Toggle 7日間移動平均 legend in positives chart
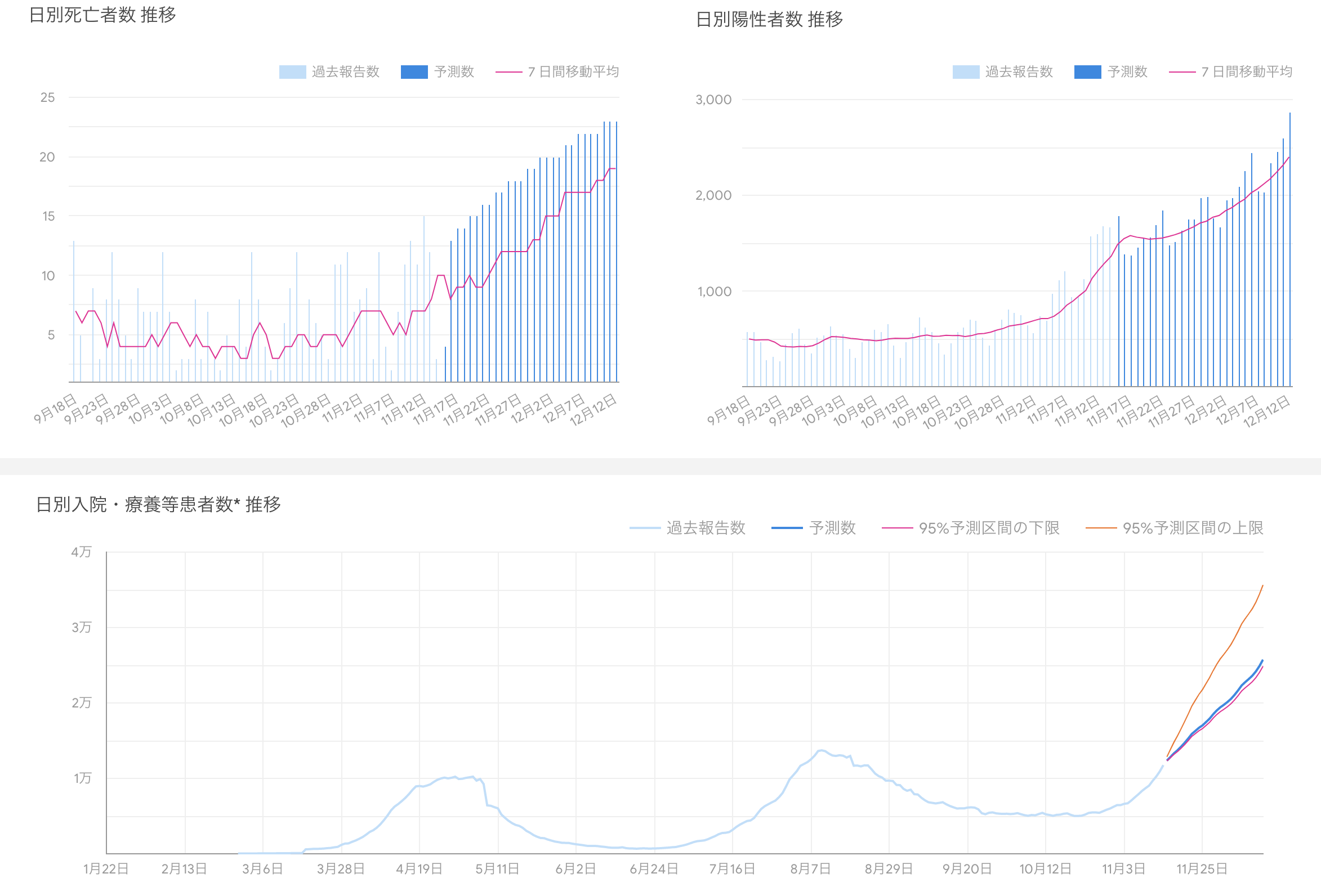The image size is (1321, 896). coord(1230,71)
